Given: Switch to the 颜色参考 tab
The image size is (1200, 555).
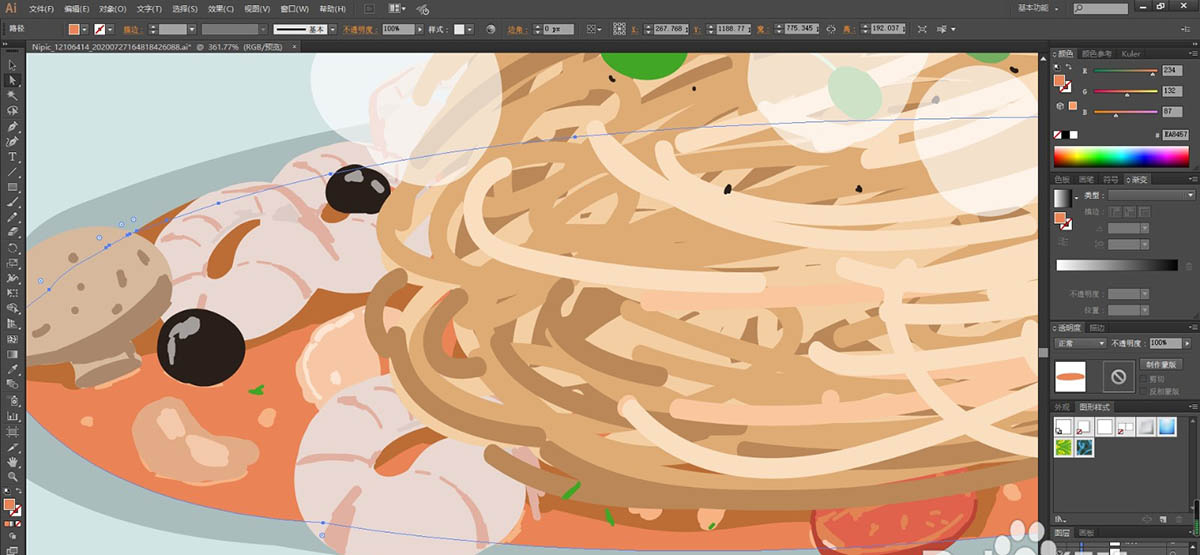Looking at the screenshot, I should (x=1098, y=53).
